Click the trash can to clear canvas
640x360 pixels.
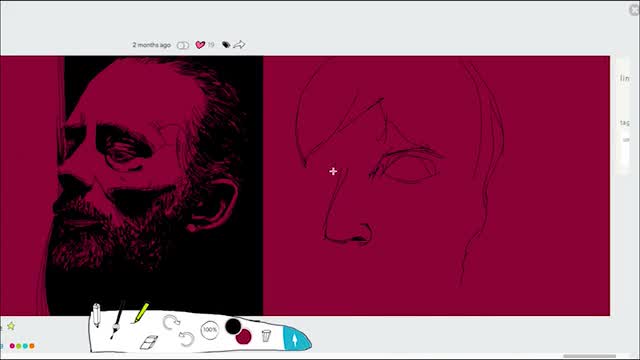(266, 336)
